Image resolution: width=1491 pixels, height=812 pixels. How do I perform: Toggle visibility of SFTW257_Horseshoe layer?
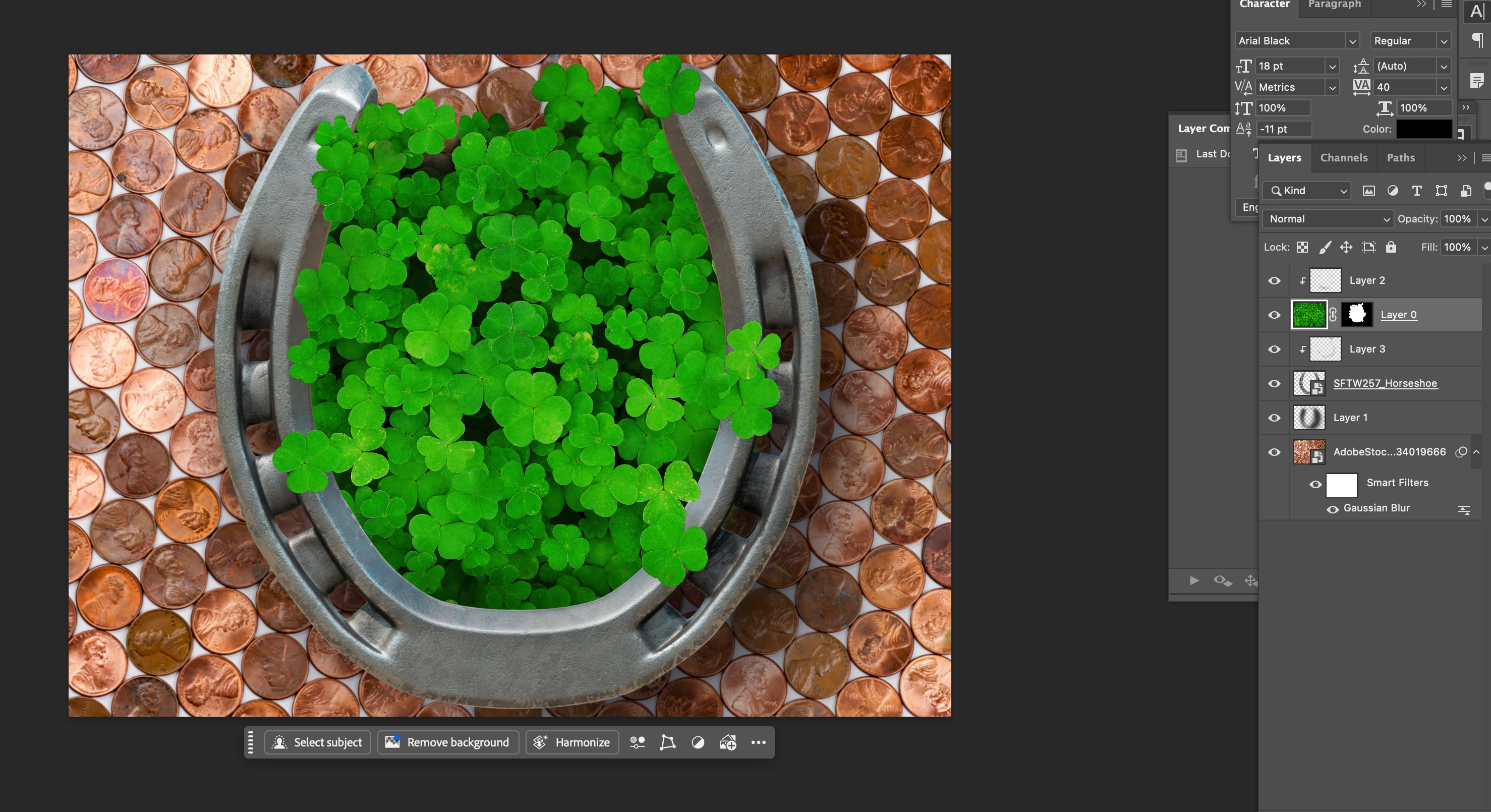point(1274,384)
